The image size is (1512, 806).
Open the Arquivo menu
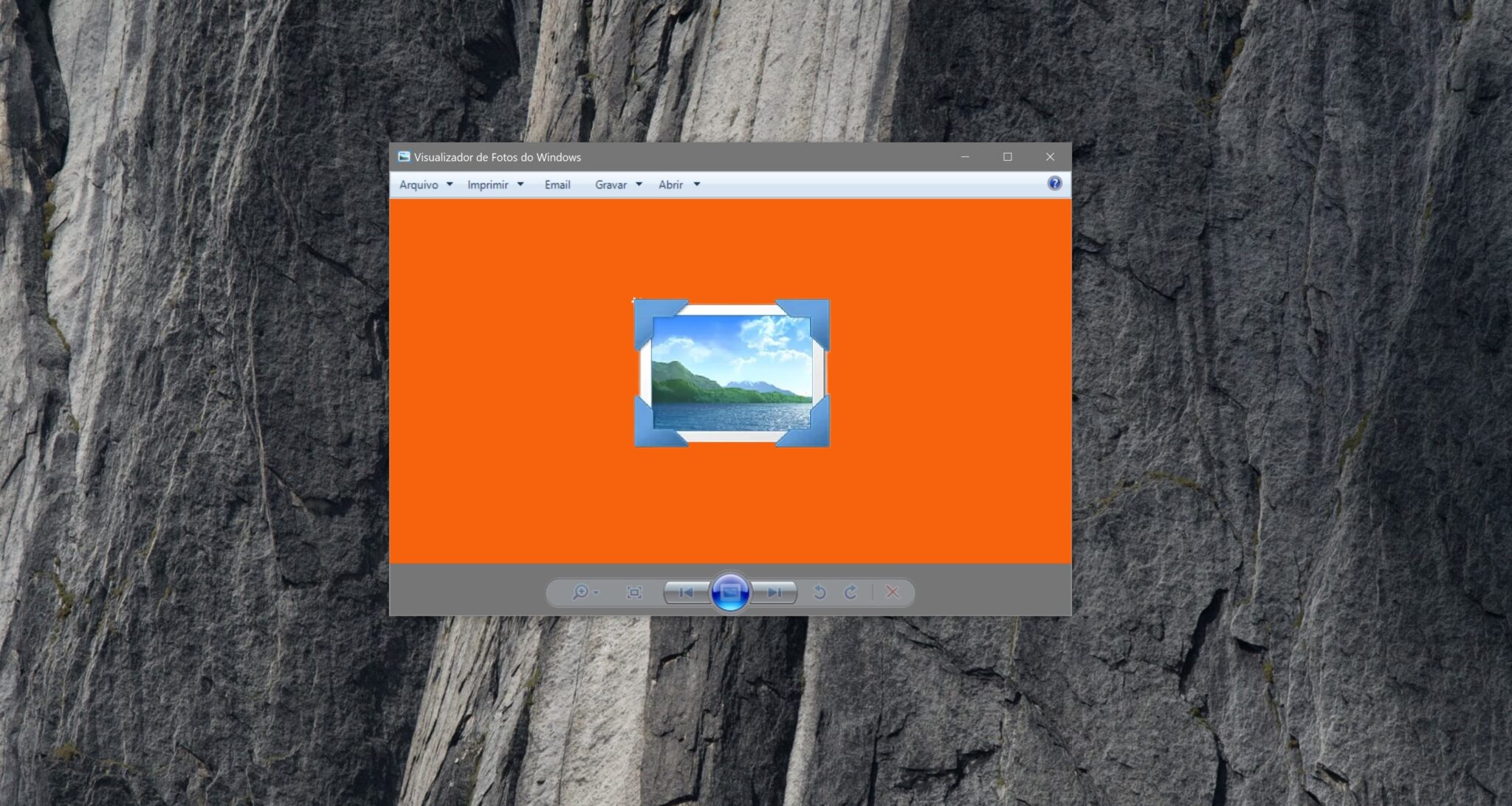419,185
